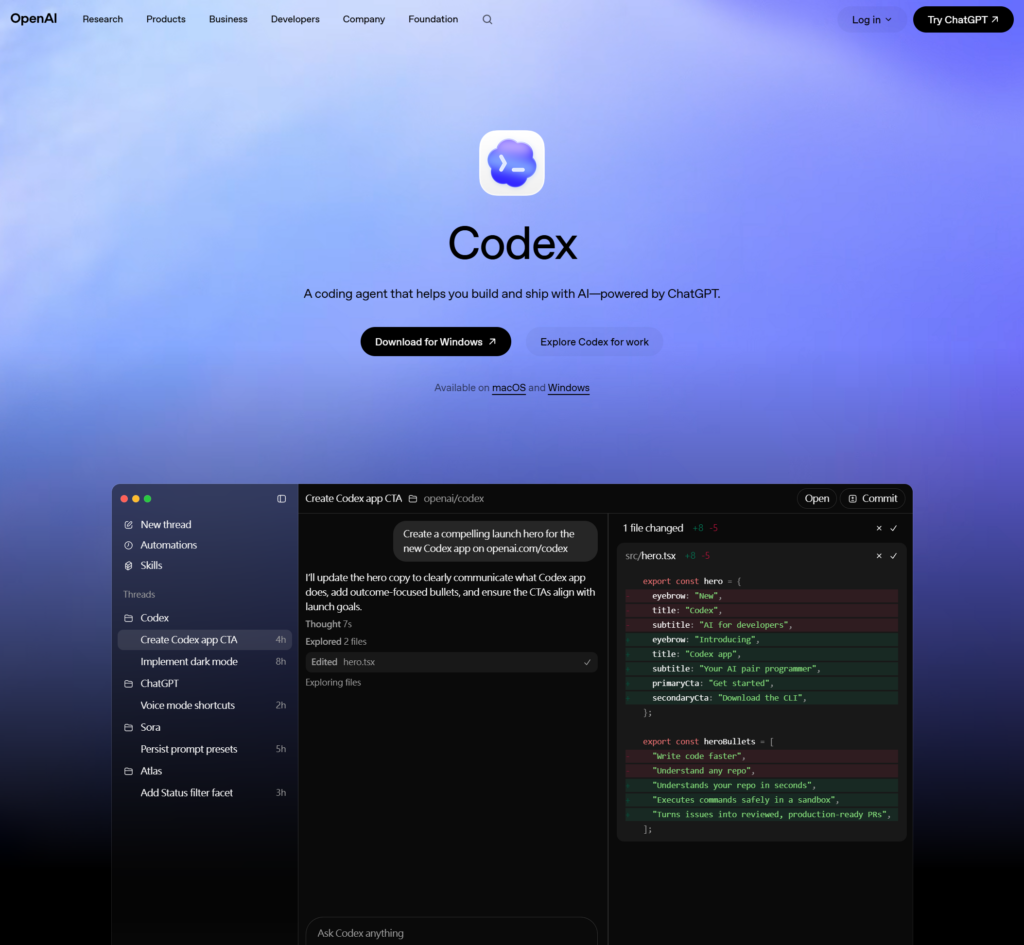The width and height of the screenshot is (1024, 945).
Task: Open the Research menu
Action: pyautogui.click(x=103, y=19)
